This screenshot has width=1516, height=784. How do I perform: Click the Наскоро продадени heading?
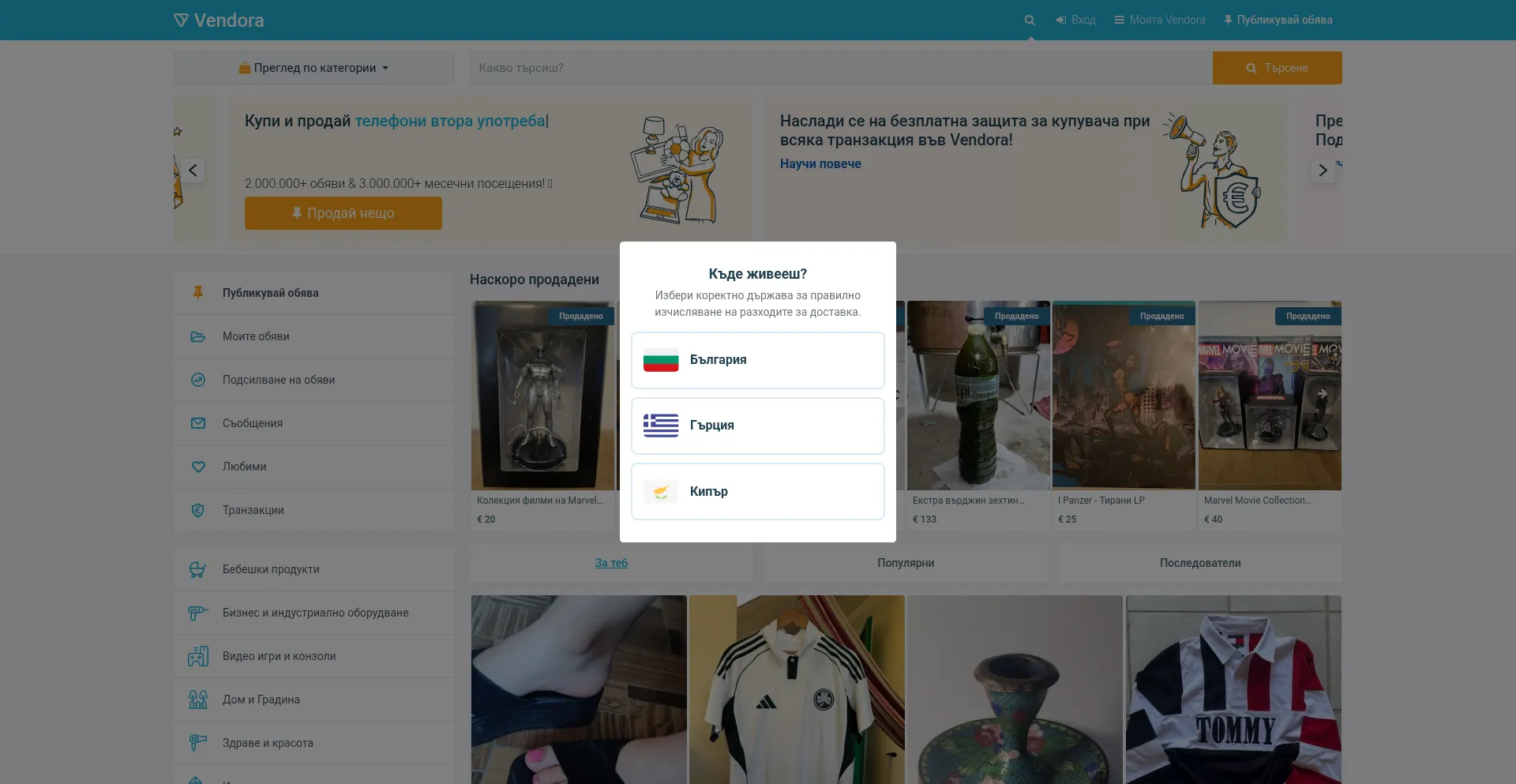tap(535, 279)
